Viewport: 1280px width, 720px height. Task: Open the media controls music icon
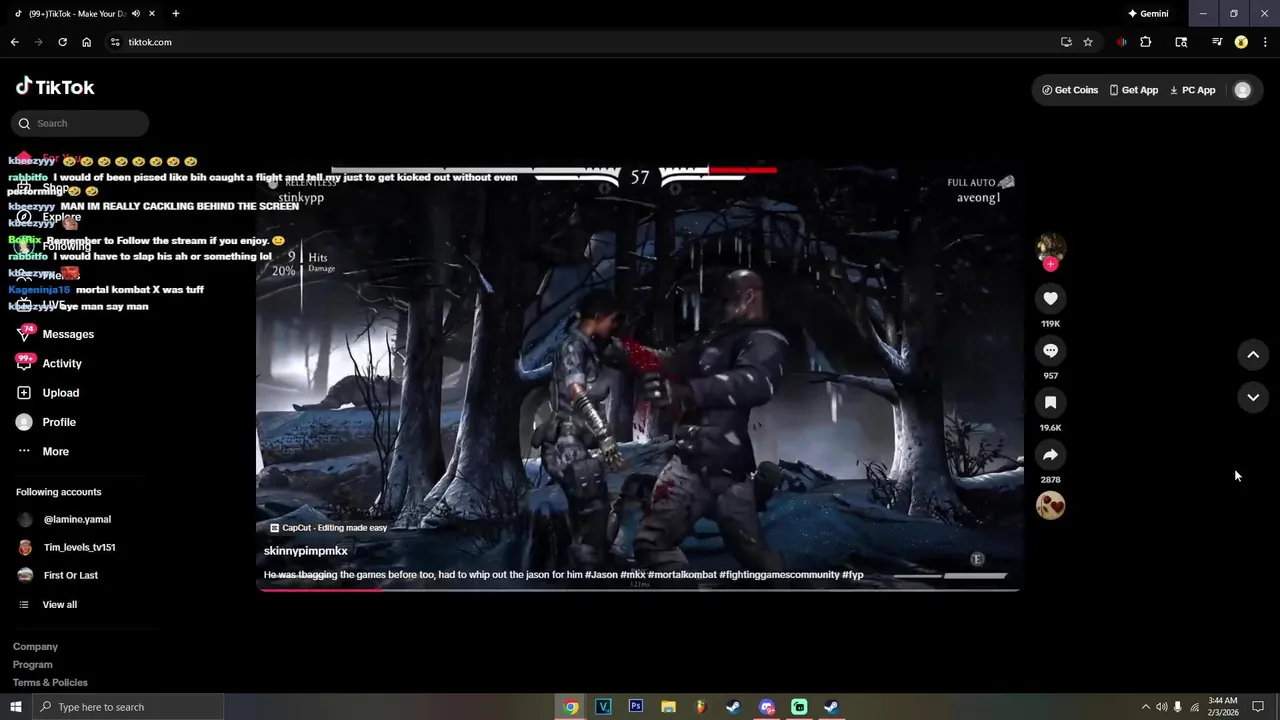[1217, 42]
